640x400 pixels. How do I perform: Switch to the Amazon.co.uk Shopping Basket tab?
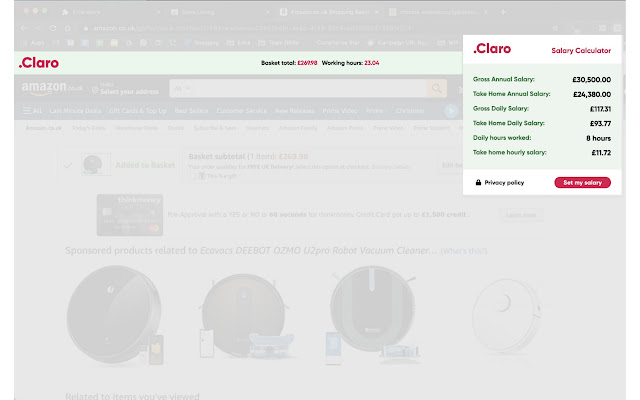click(x=329, y=12)
